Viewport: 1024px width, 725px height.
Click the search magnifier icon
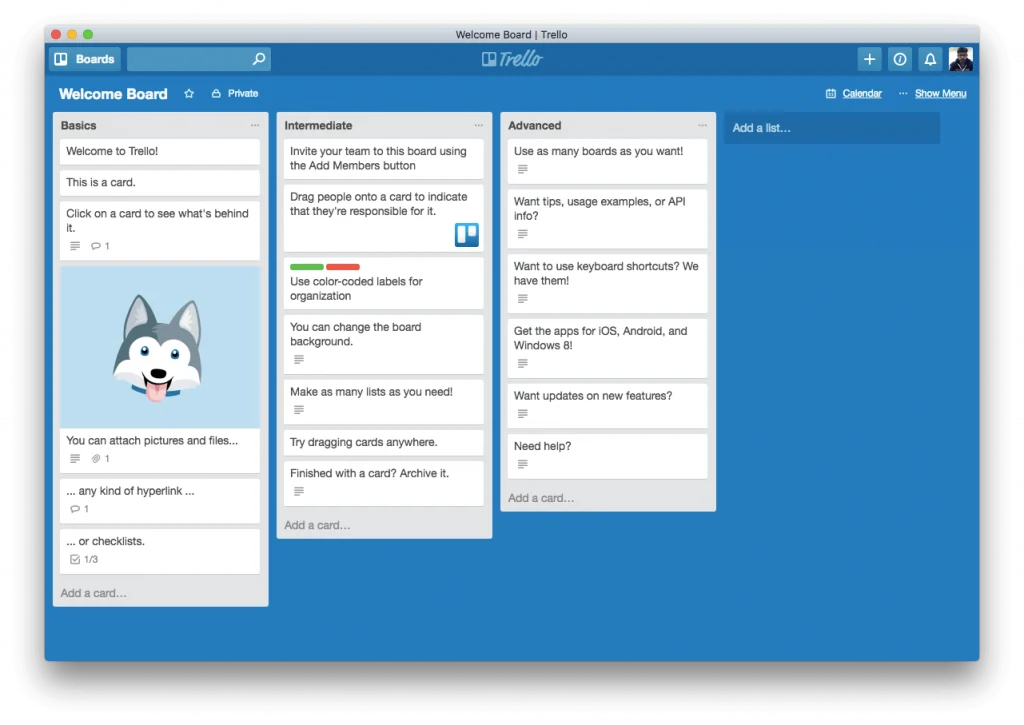point(259,59)
